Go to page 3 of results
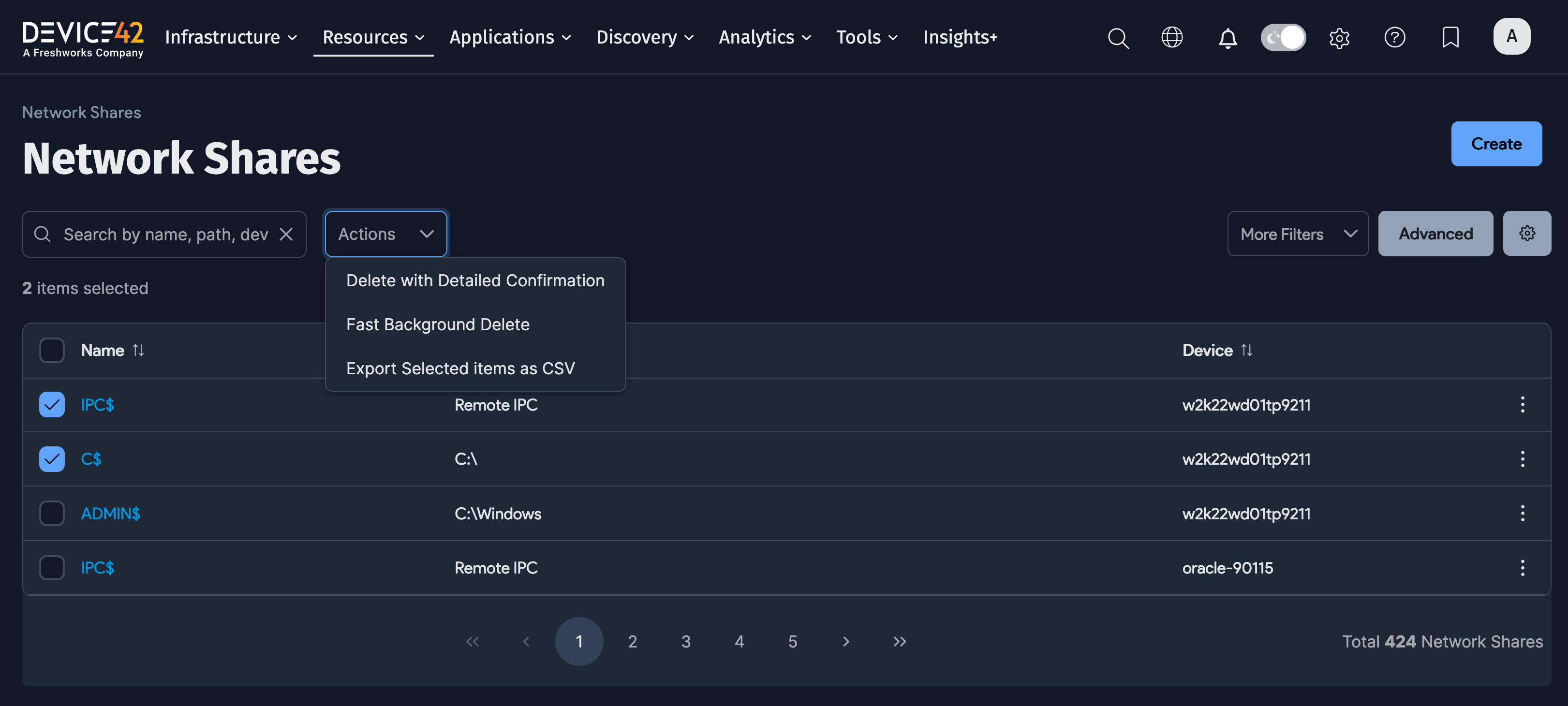The height and width of the screenshot is (706, 1568). (686, 641)
